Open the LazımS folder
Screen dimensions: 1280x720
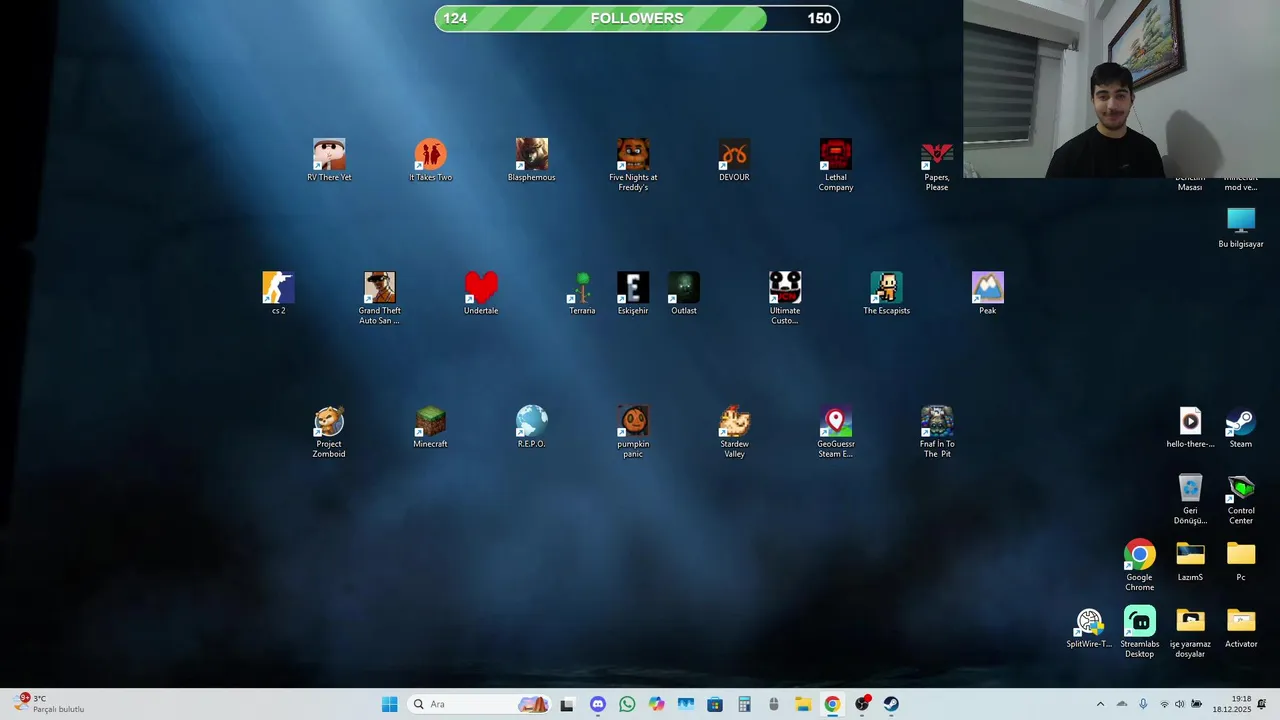point(1190,560)
